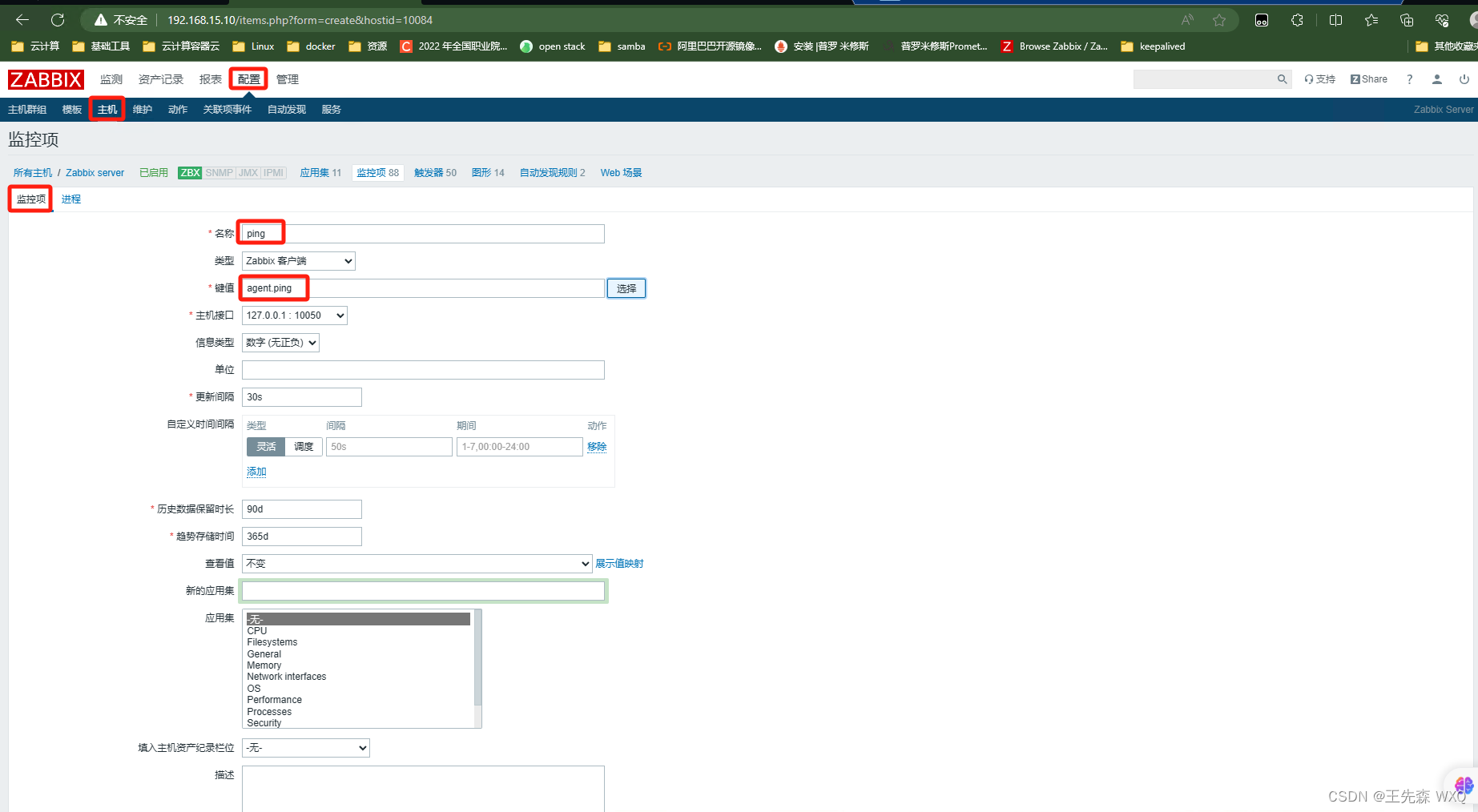Open the Zabbix server breadcrumb link
This screenshot has height=812, width=1478.
(95, 173)
